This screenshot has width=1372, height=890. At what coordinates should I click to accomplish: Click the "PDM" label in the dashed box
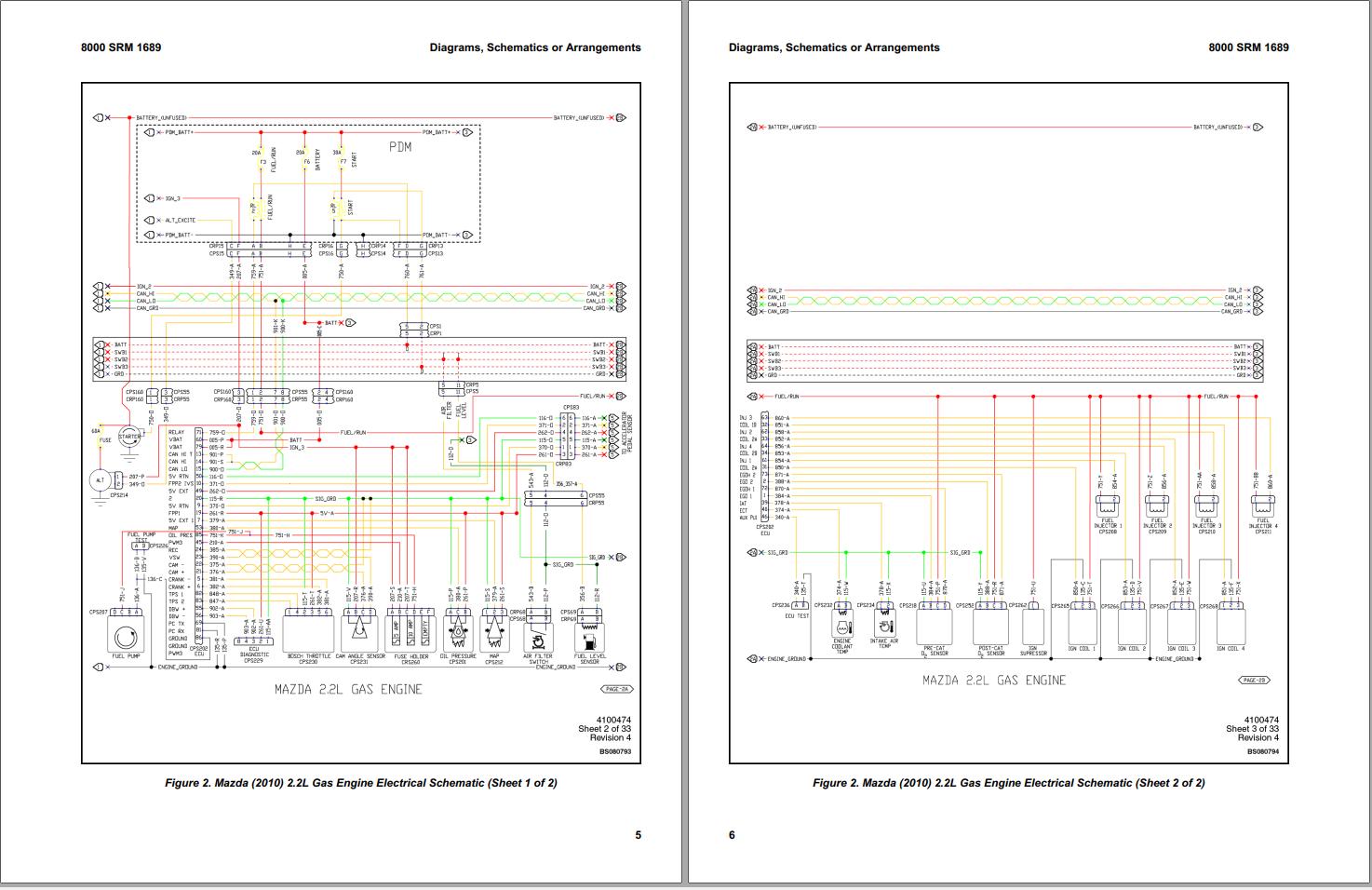click(x=400, y=147)
